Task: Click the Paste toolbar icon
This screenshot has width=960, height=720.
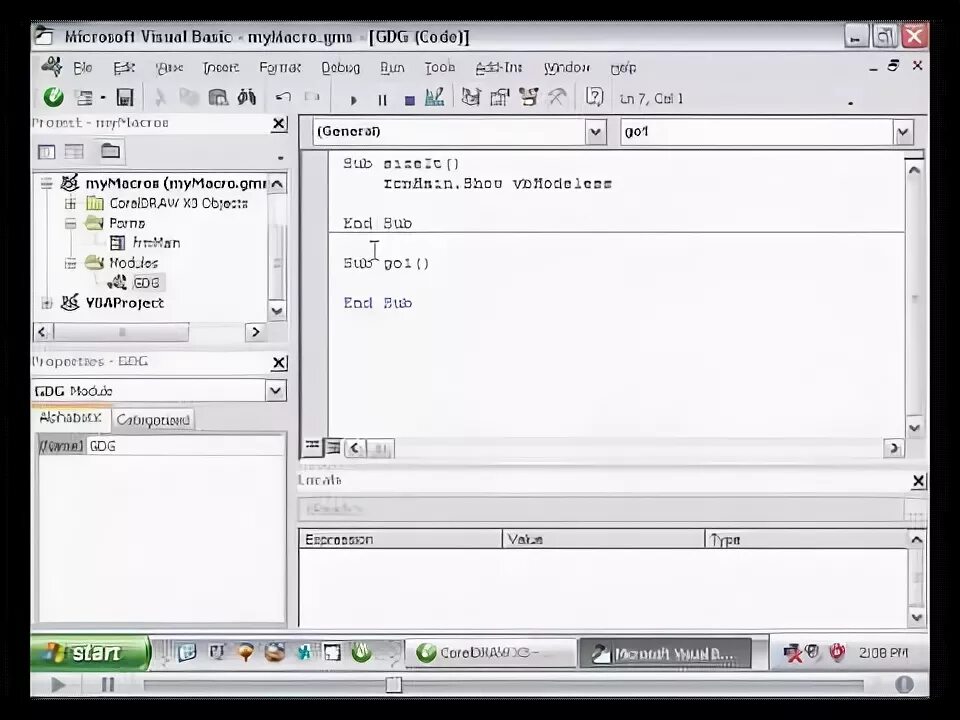Action: (x=218, y=97)
